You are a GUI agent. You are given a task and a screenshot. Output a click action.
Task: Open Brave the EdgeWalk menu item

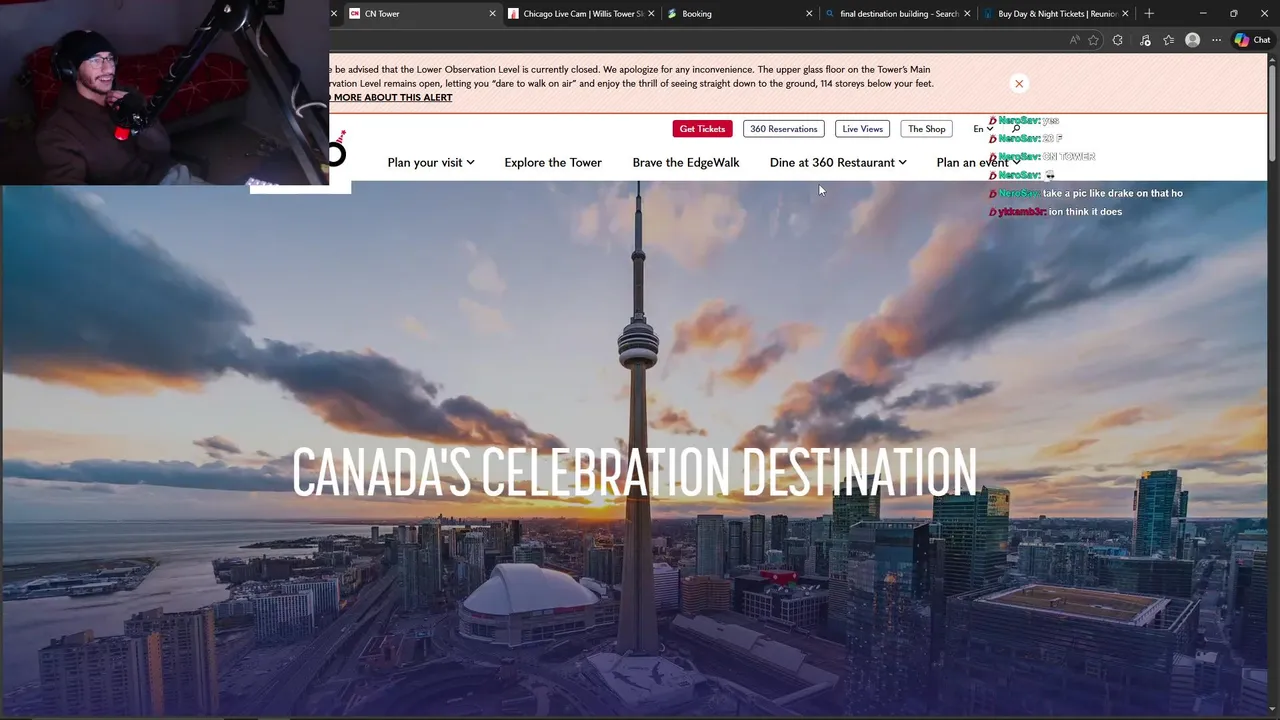686,162
